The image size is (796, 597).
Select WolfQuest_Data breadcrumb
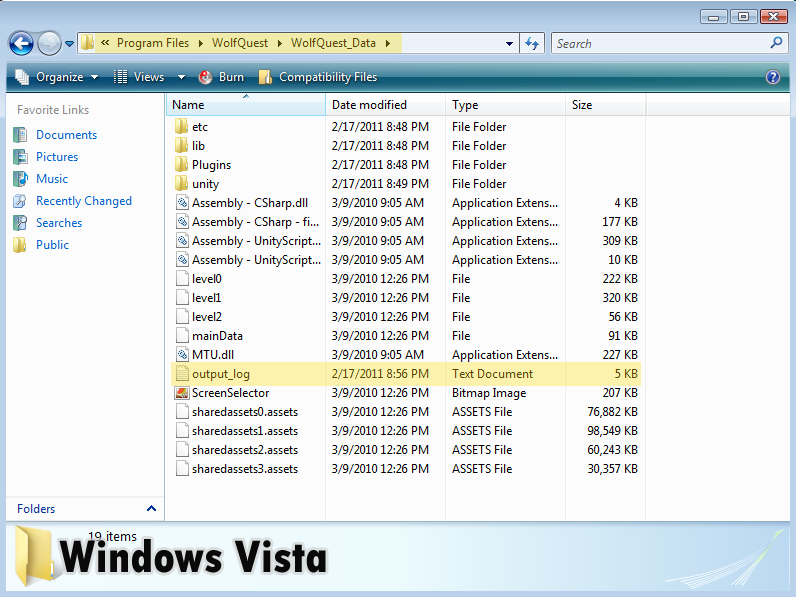333,43
